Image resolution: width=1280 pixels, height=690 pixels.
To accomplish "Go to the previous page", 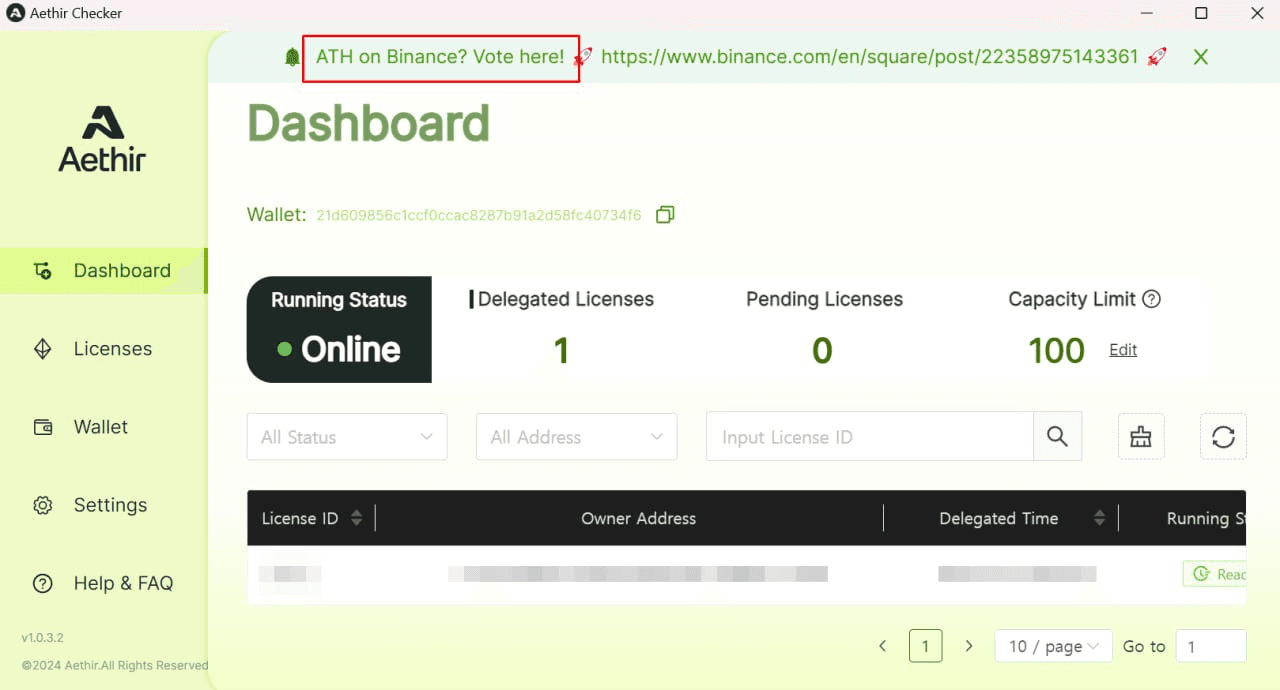I will [x=882, y=646].
